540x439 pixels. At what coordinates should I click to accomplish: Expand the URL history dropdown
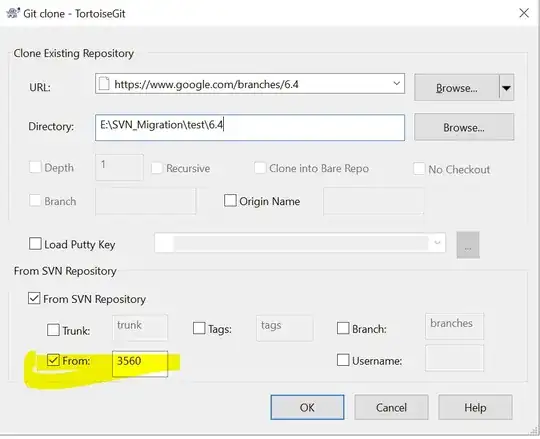[x=397, y=83]
